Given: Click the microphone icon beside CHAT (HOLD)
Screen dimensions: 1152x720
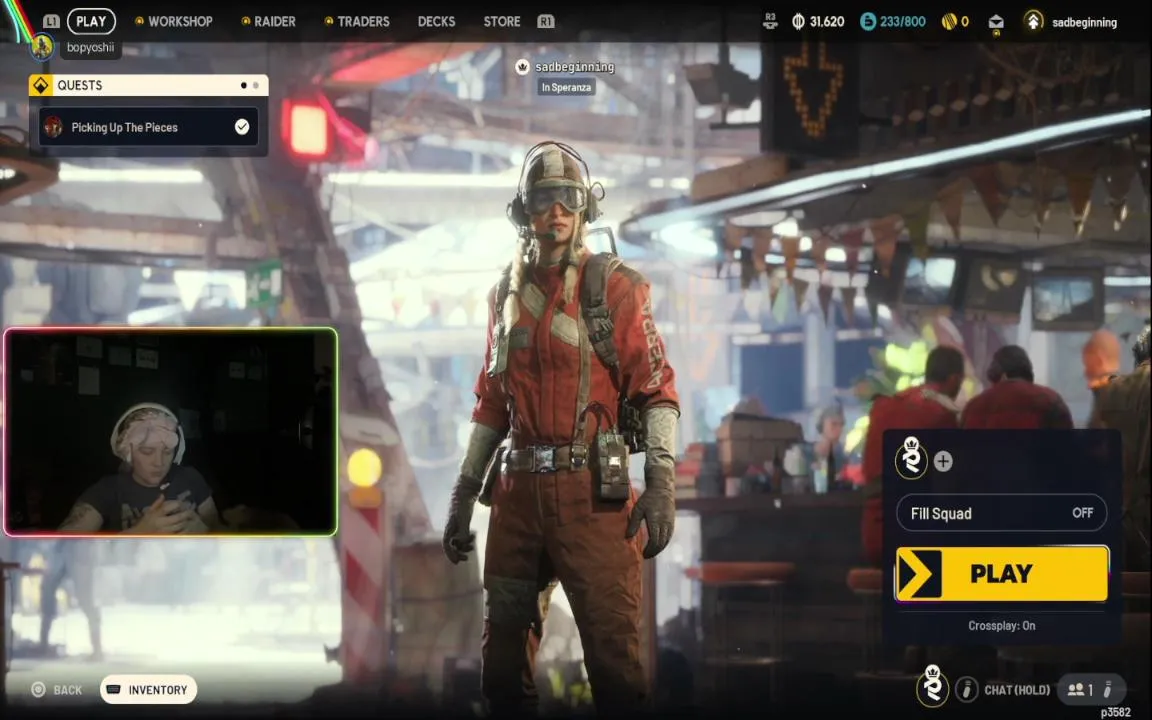Looking at the screenshot, I should pos(967,689).
